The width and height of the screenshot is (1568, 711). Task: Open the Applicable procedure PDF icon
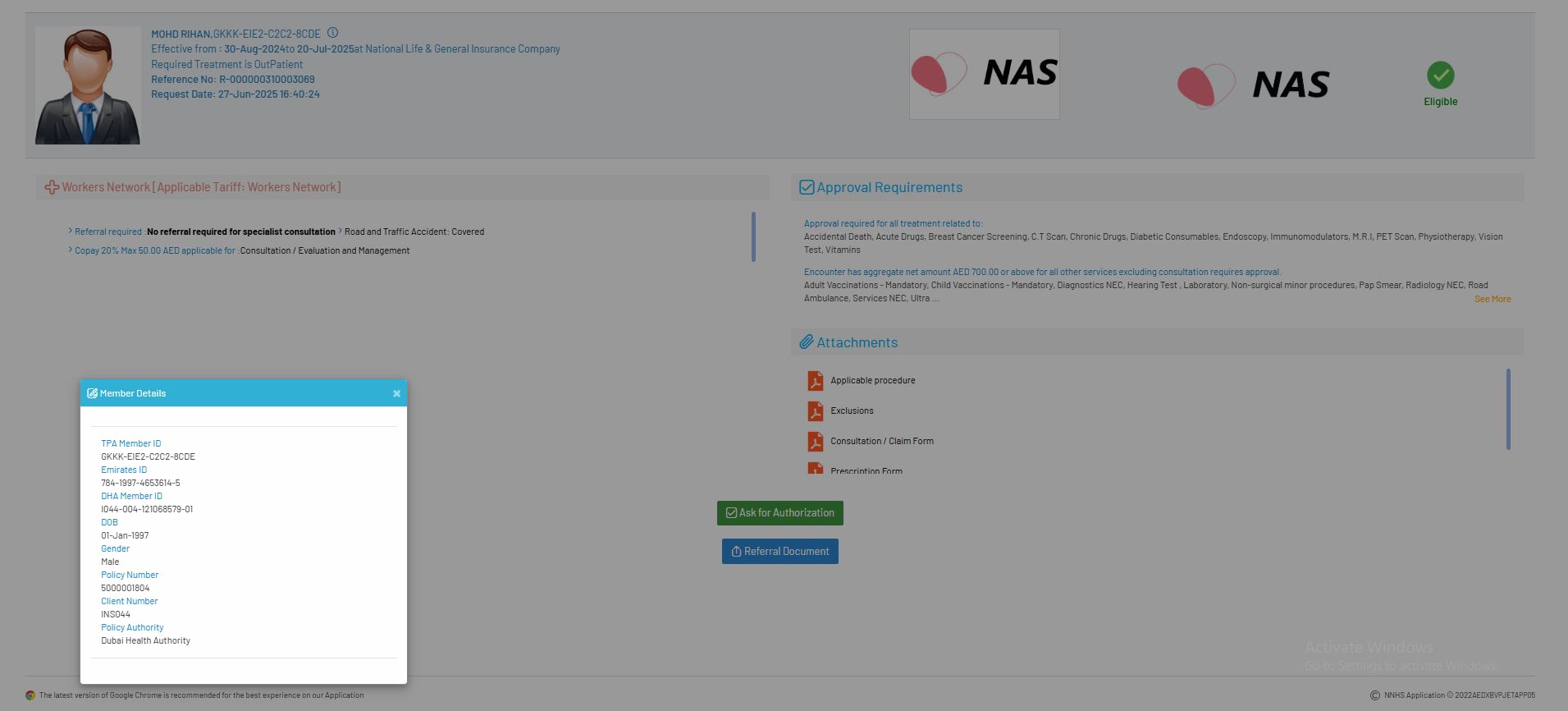pyautogui.click(x=815, y=381)
